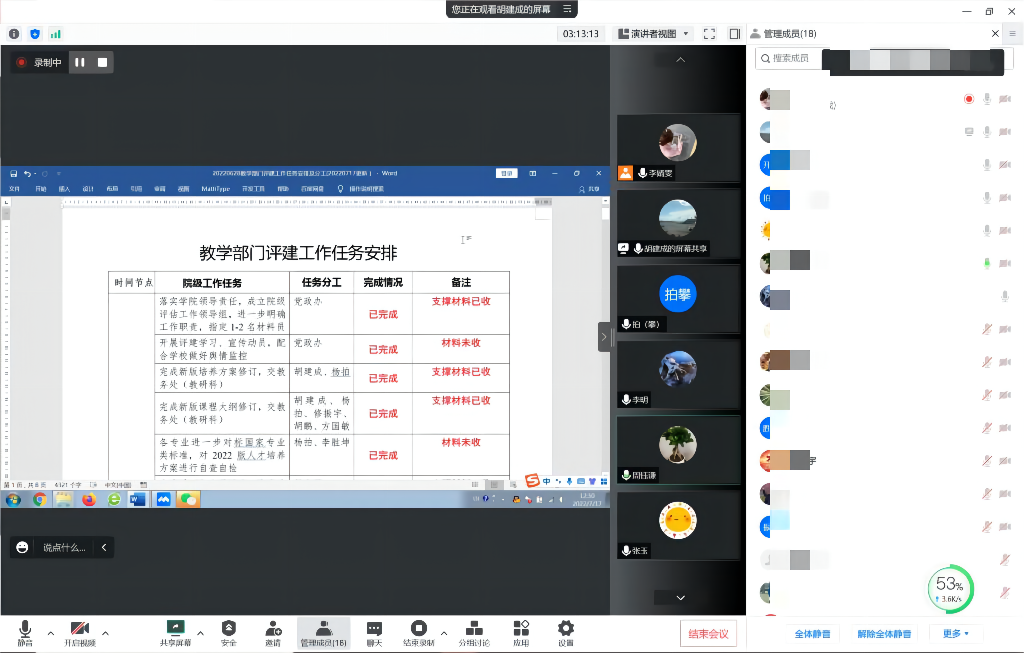Enter fullscreen using the top bar icon
Image resolution: width=1024 pixels, height=653 pixels.
[709, 33]
